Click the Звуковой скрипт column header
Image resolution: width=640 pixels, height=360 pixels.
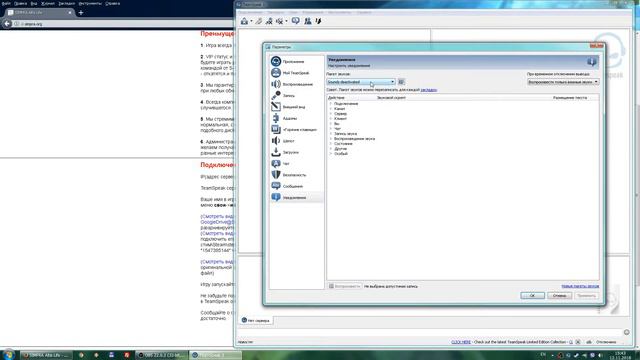pyautogui.click(x=391, y=98)
